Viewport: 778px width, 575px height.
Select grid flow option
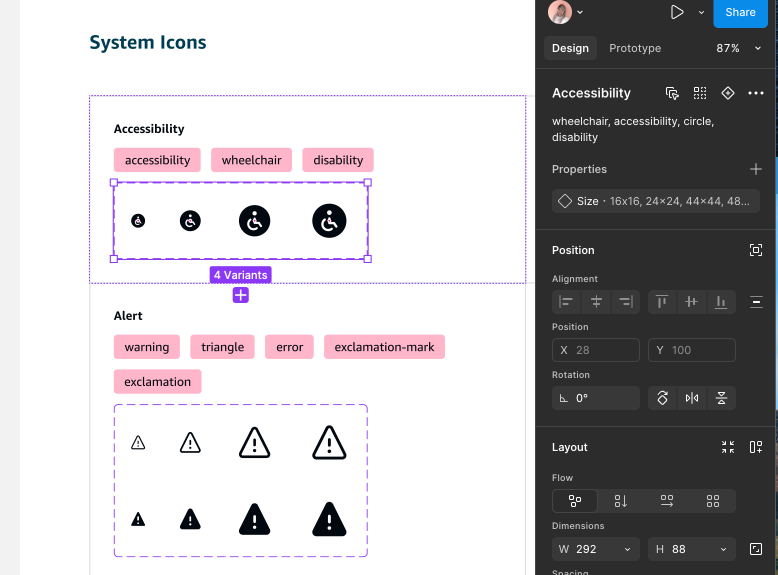click(713, 501)
